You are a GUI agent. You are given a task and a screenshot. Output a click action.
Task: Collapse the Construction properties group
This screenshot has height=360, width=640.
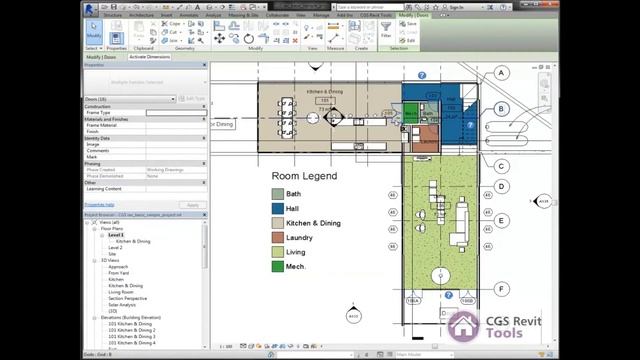click(x=204, y=107)
